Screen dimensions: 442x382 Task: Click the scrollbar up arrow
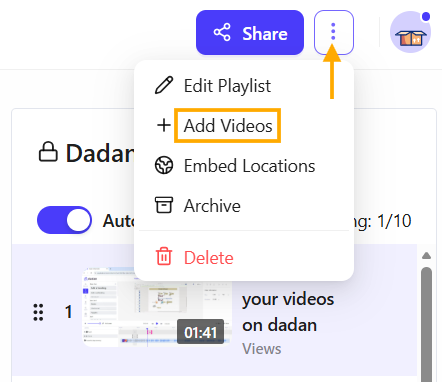point(426,256)
